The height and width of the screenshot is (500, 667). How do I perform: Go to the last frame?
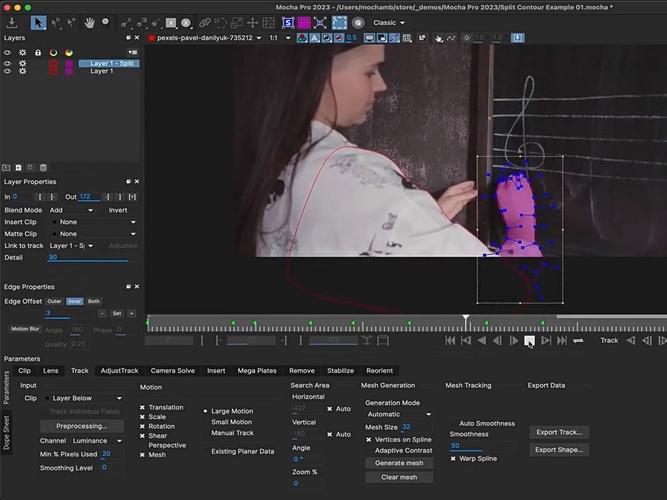tap(562, 340)
